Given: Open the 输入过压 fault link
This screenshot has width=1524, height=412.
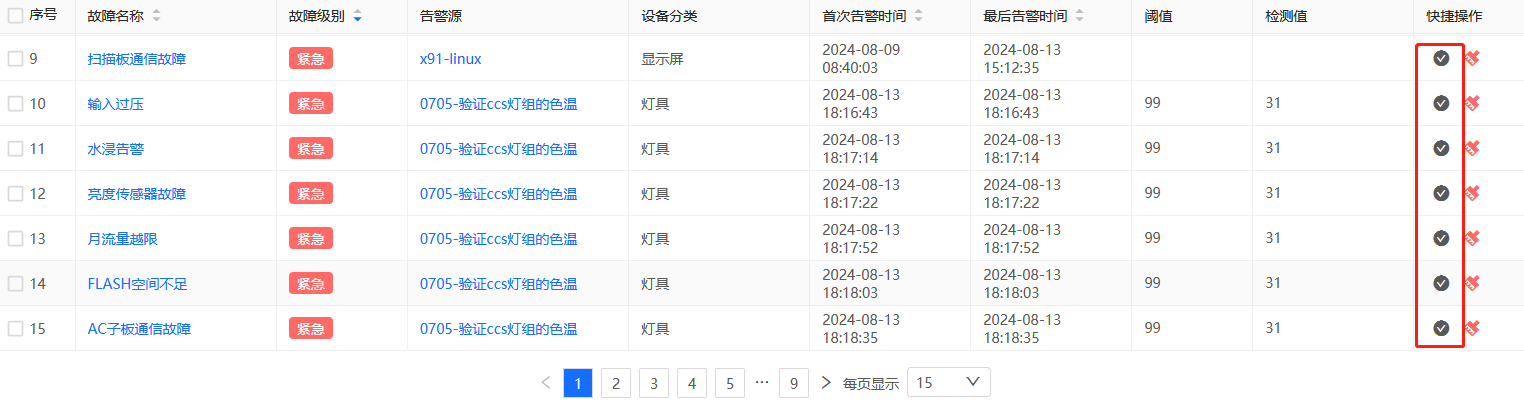Looking at the screenshot, I should tap(116, 104).
